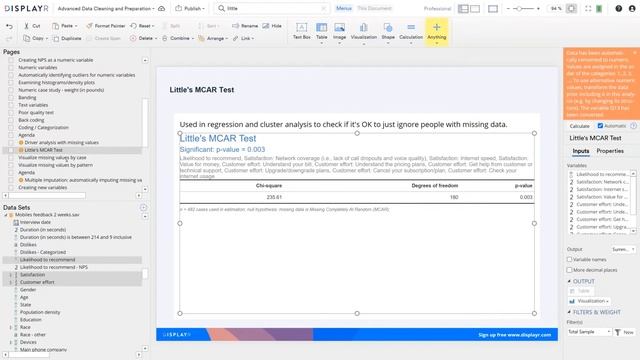Select the Menus search scope
Image resolution: width=640 pixels, height=360 pixels.
point(344,8)
